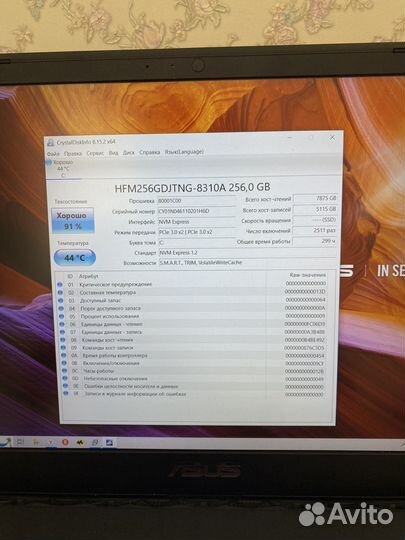
Task: Click the CrystalDiskInfo icon in the title bar
Action: [x=51, y=143]
